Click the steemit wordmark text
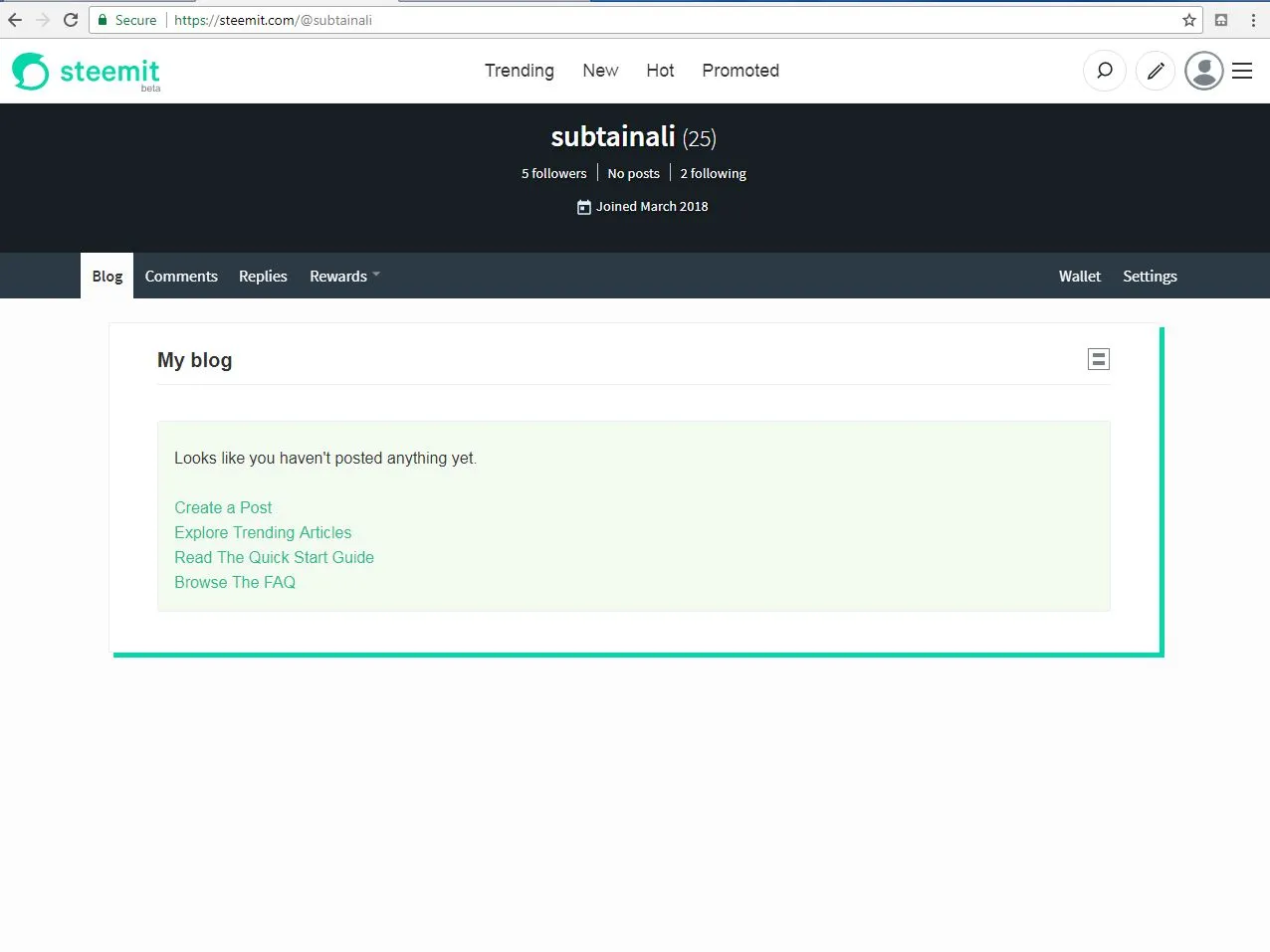The height and width of the screenshot is (952, 1270). tap(109, 71)
